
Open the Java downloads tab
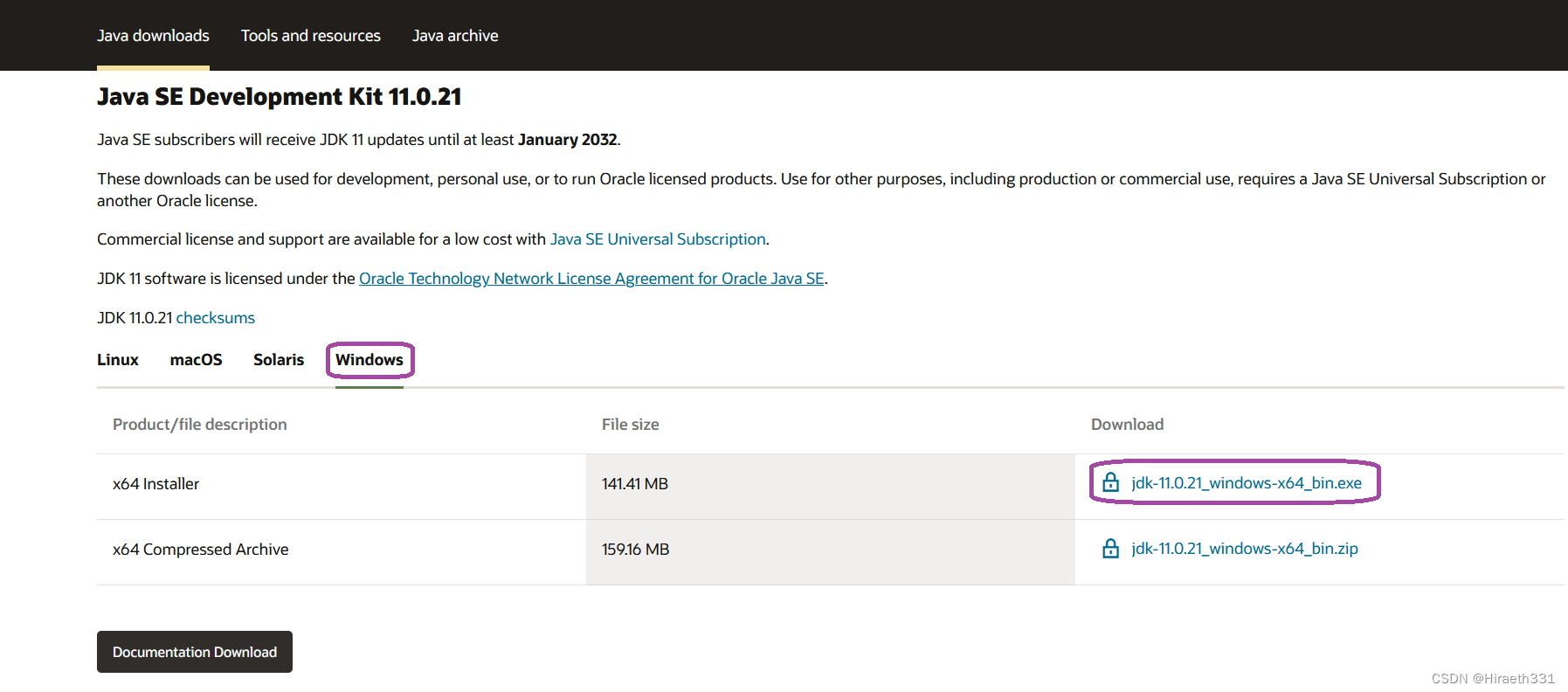[x=153, y=36]
